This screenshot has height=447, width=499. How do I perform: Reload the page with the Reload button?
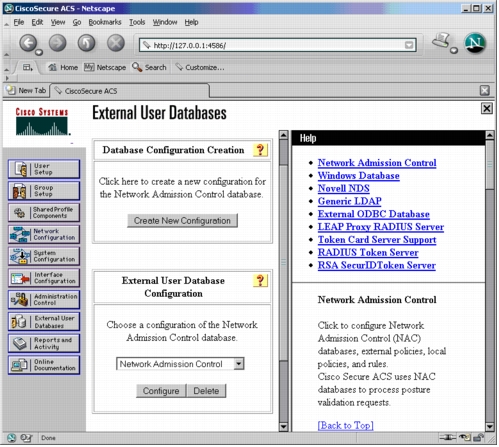[87, 43]
